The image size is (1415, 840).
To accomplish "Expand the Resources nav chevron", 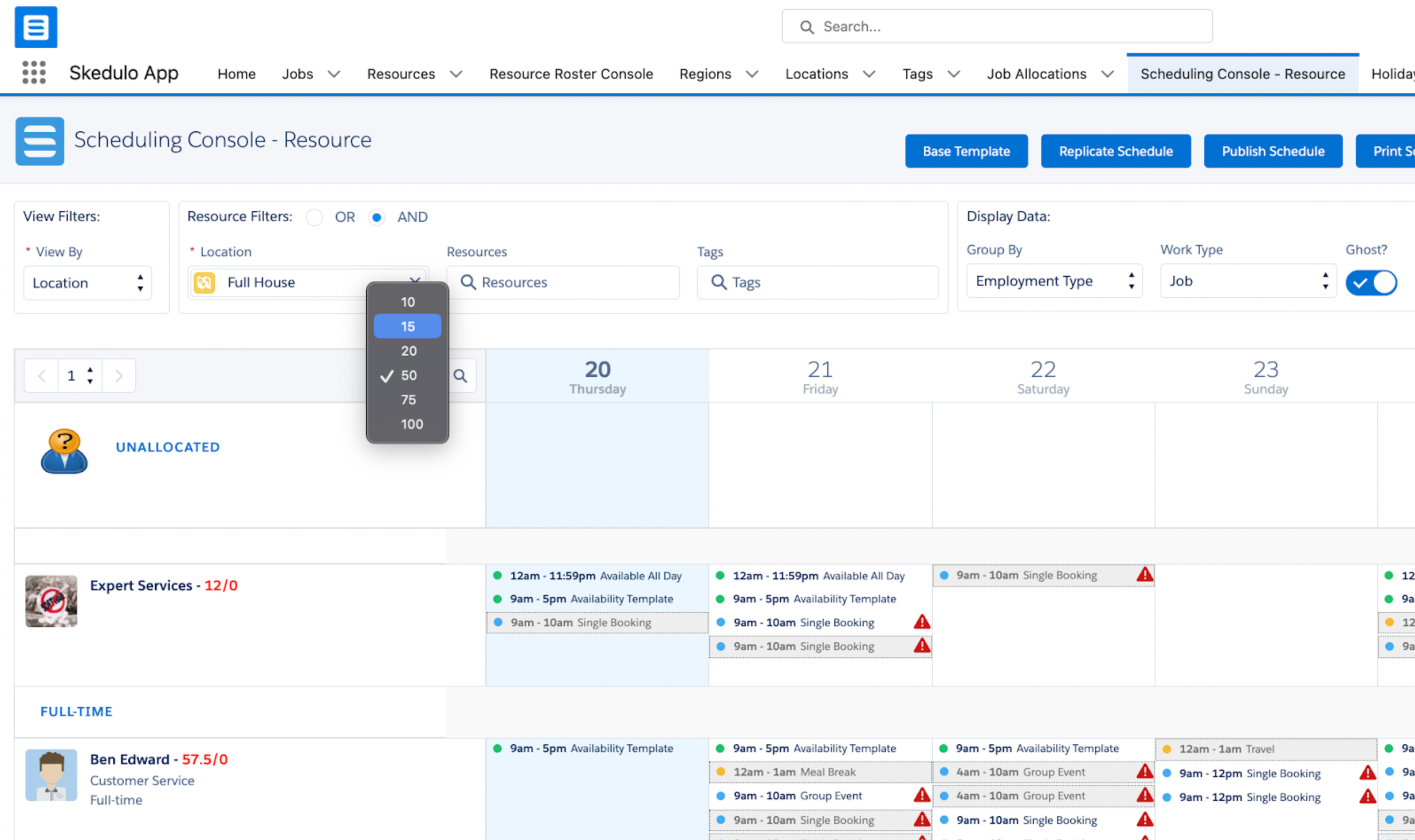I will coord(456,74).
